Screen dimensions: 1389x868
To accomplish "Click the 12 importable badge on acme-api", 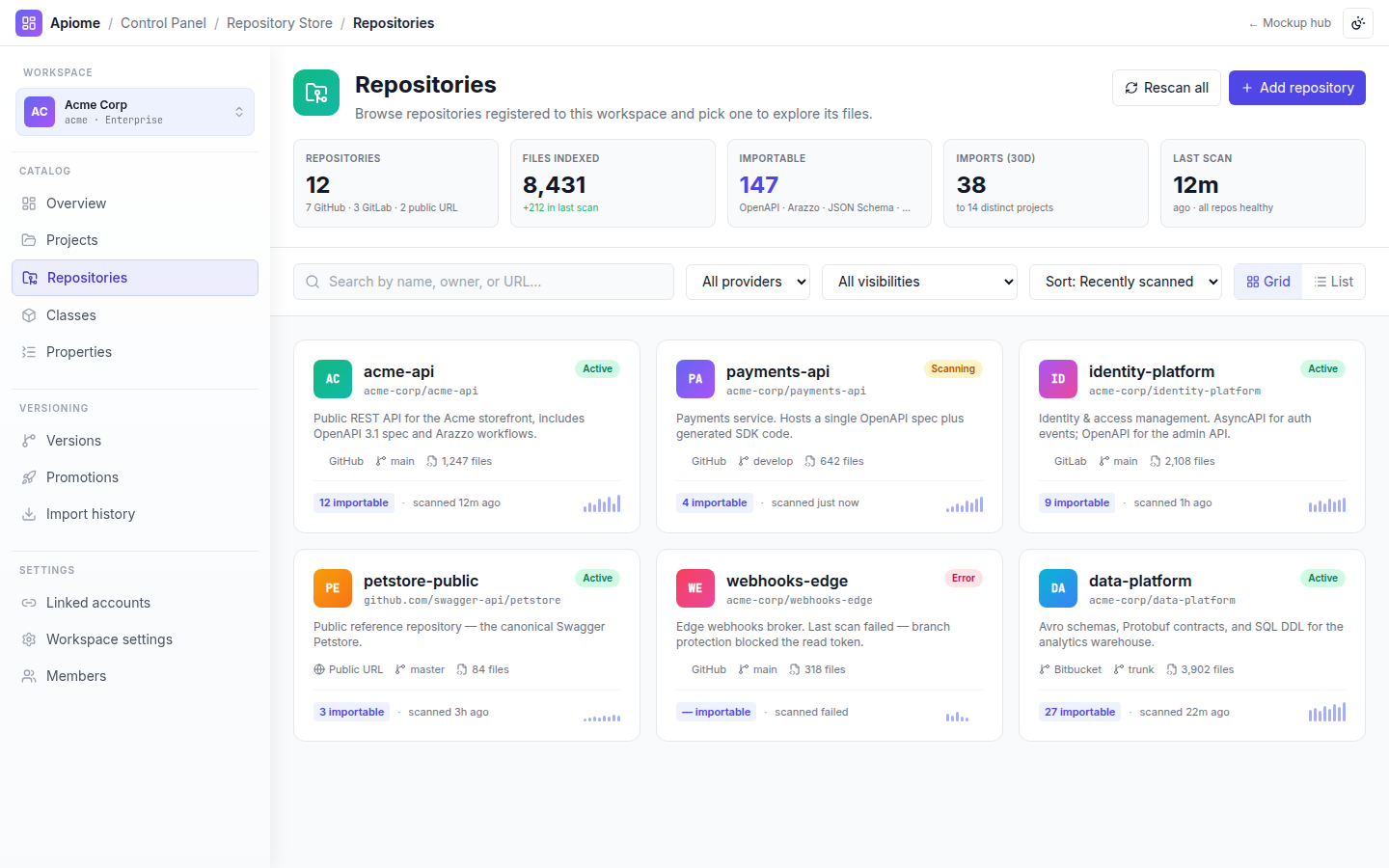I will [354, 502].
